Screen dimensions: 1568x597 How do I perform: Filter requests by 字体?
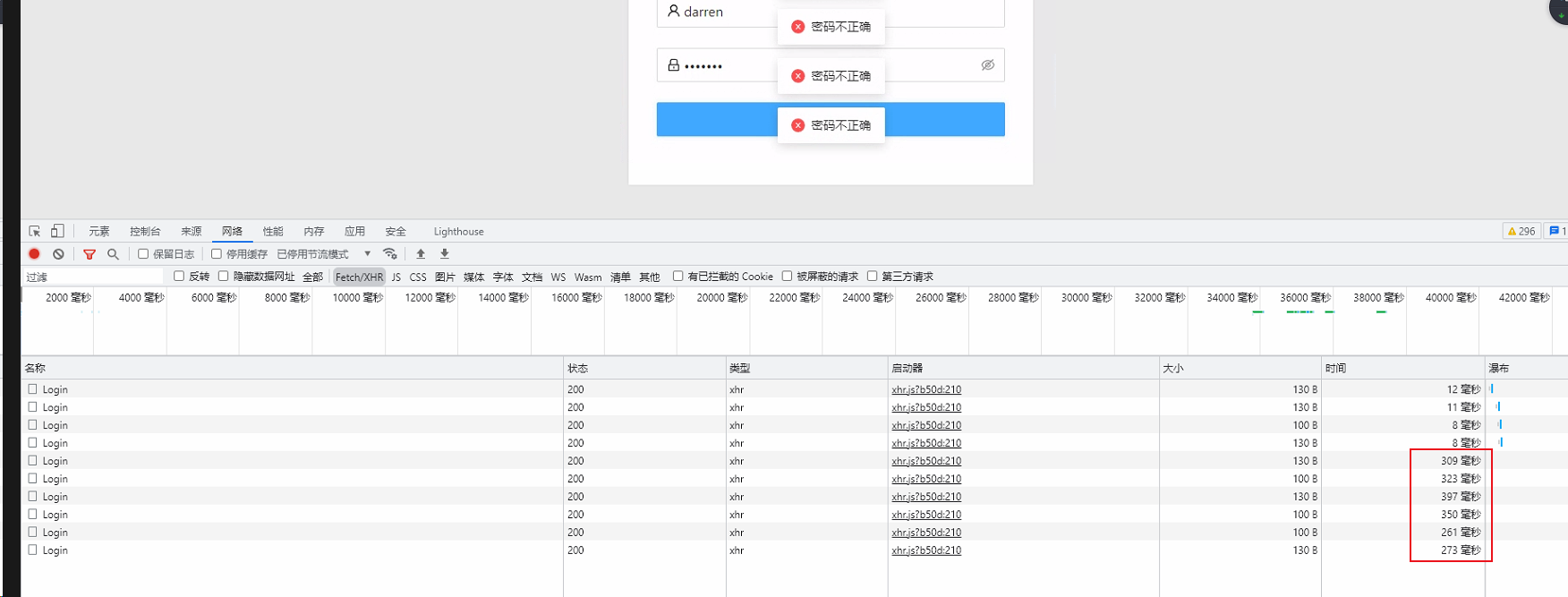[x=503, y=277]
